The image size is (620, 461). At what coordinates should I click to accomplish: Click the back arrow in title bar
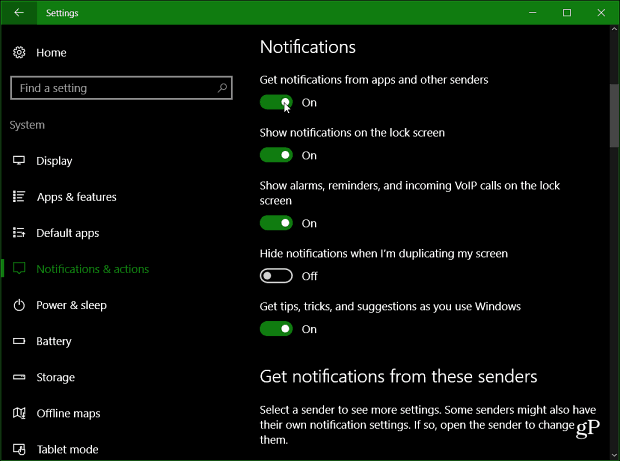19,13
